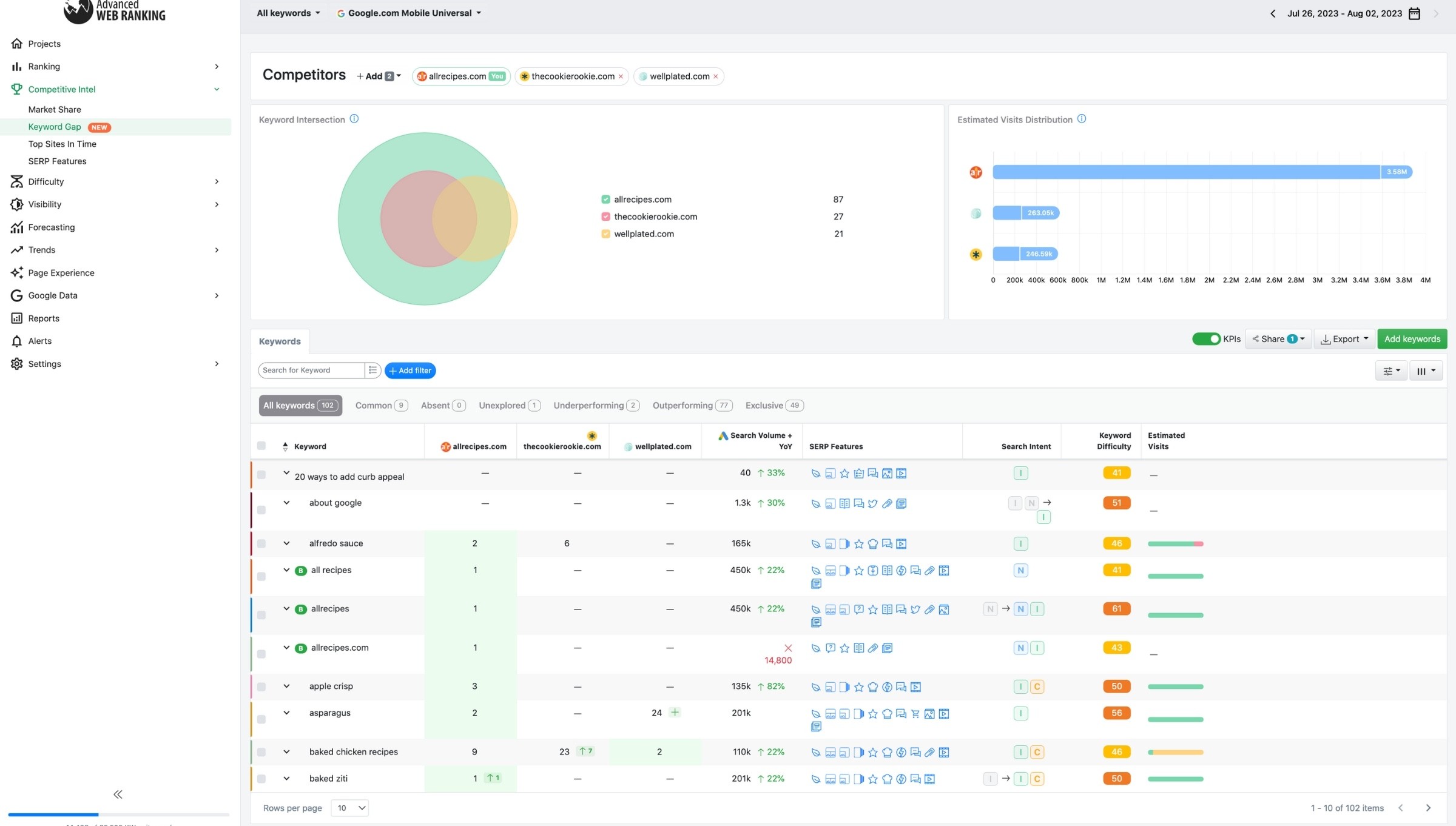Remove thecookierookie.com competitor chip
Image resolution: width=1456 pixels, height=826 pixels.
point(621,76)
